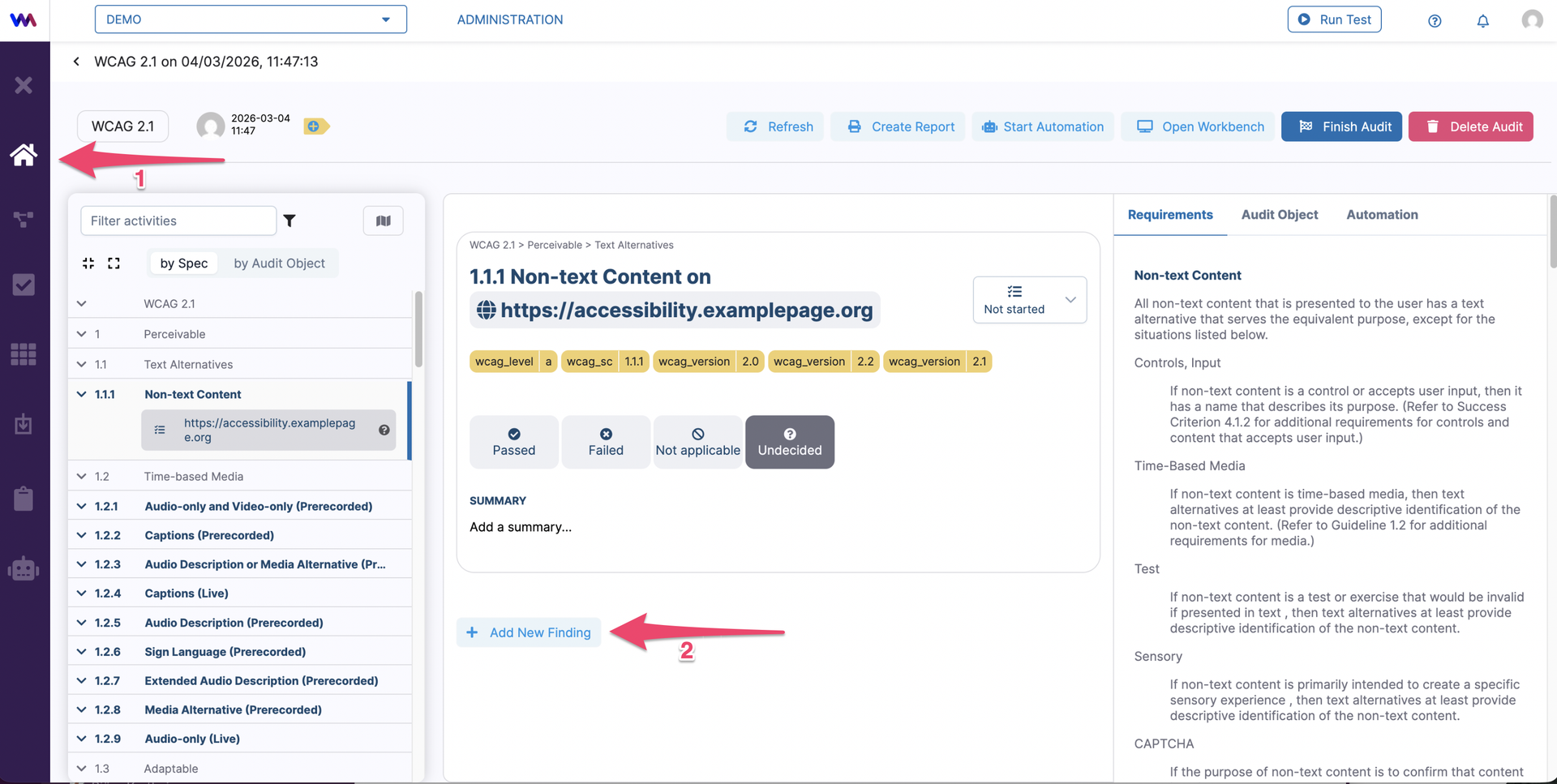Switch tree grouping to by Spec
The width and height of the screenshot is (1557, 784).
(184, 263)
